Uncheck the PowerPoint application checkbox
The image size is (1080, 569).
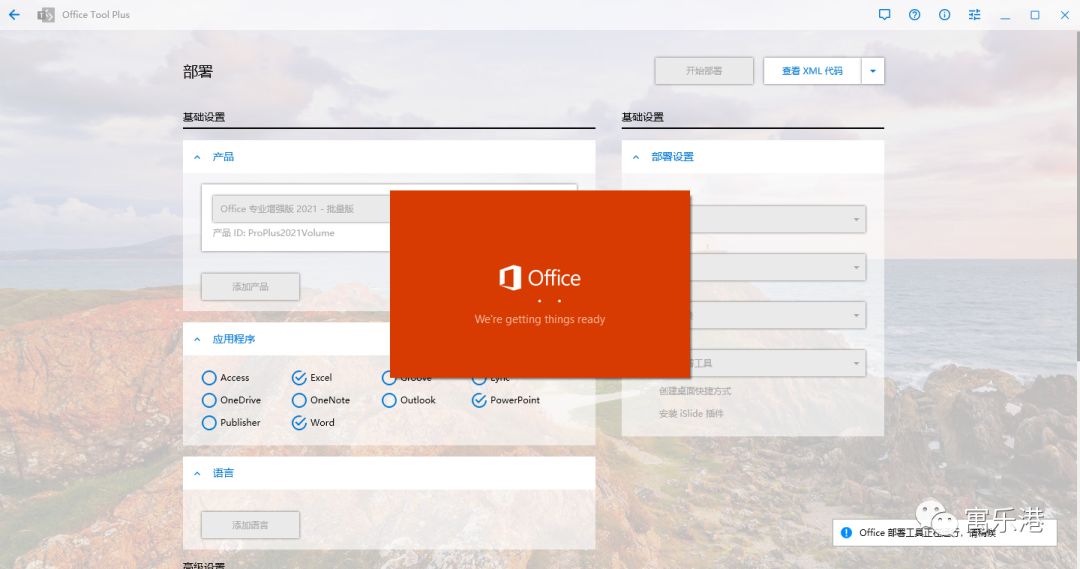tap(479, 400)
